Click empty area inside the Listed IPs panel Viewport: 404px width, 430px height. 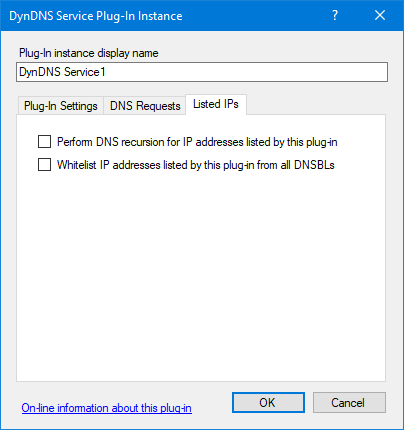point(201,273)
